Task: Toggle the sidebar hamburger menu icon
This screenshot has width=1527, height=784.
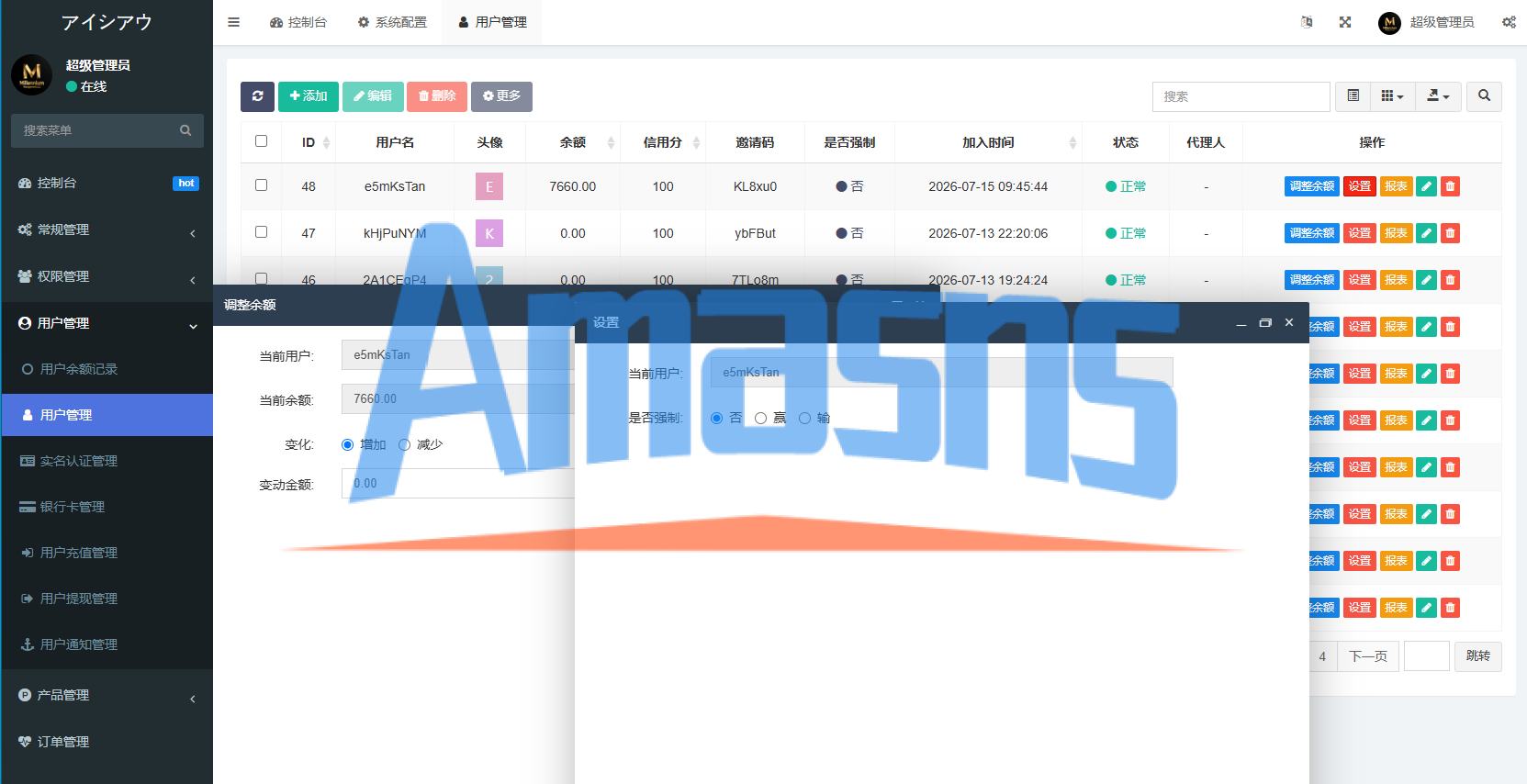Action: pos(234,22)
